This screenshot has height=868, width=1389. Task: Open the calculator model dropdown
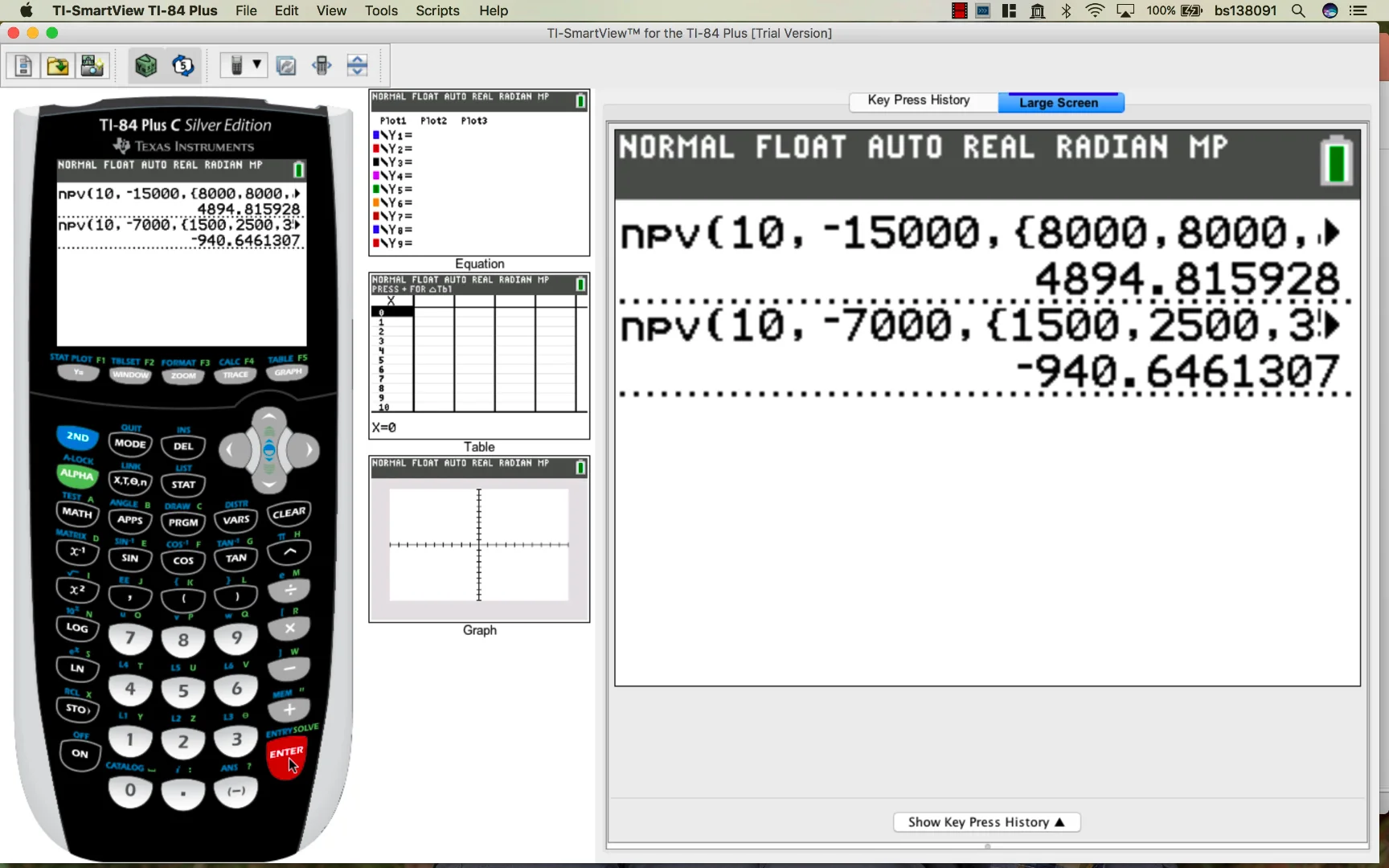point(244,66)
